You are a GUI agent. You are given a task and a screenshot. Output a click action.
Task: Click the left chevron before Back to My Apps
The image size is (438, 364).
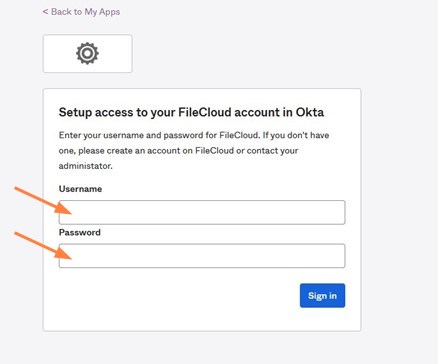pyautogui.click(x=45, y=12)
